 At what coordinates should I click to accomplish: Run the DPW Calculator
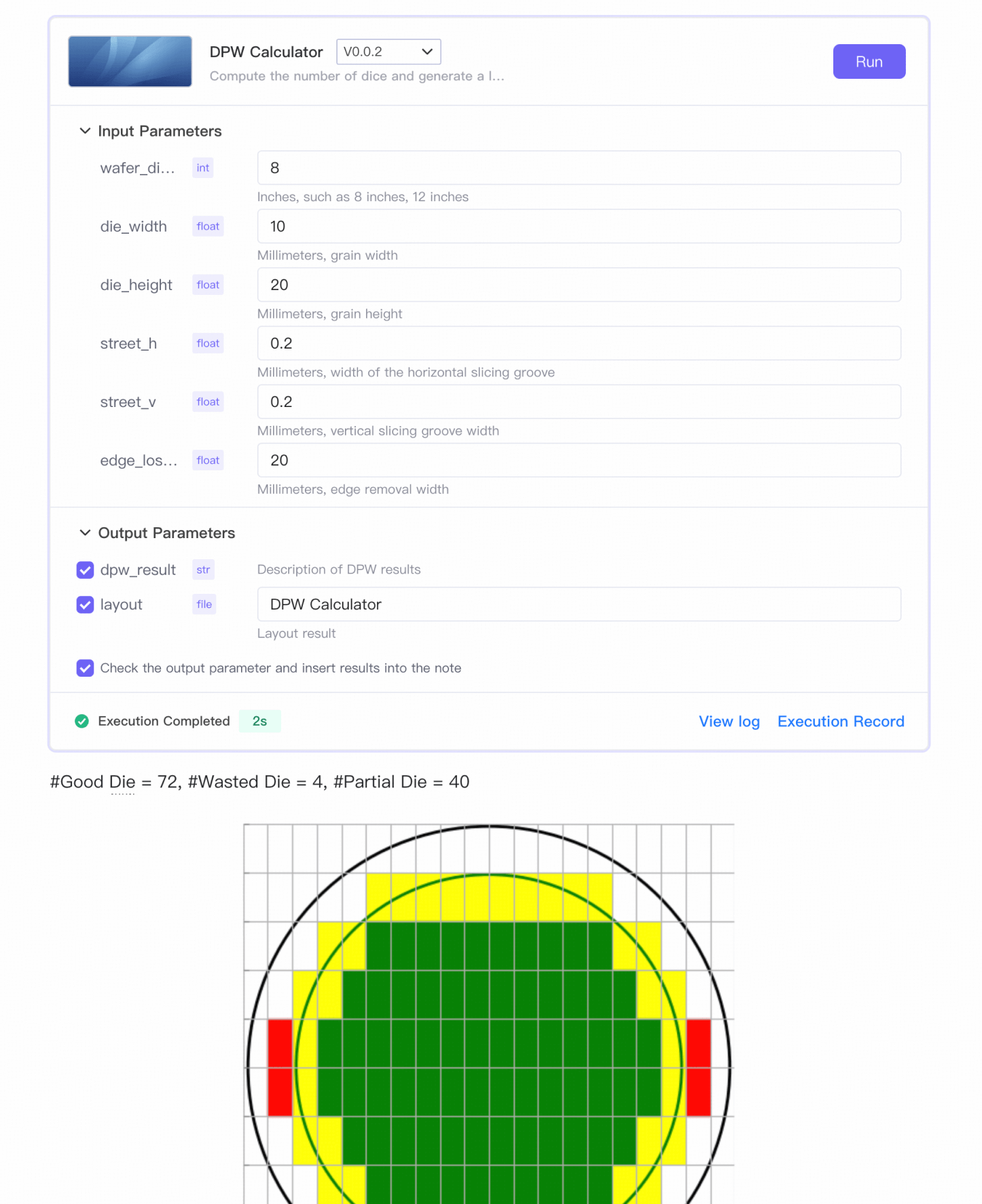[869, 62]
